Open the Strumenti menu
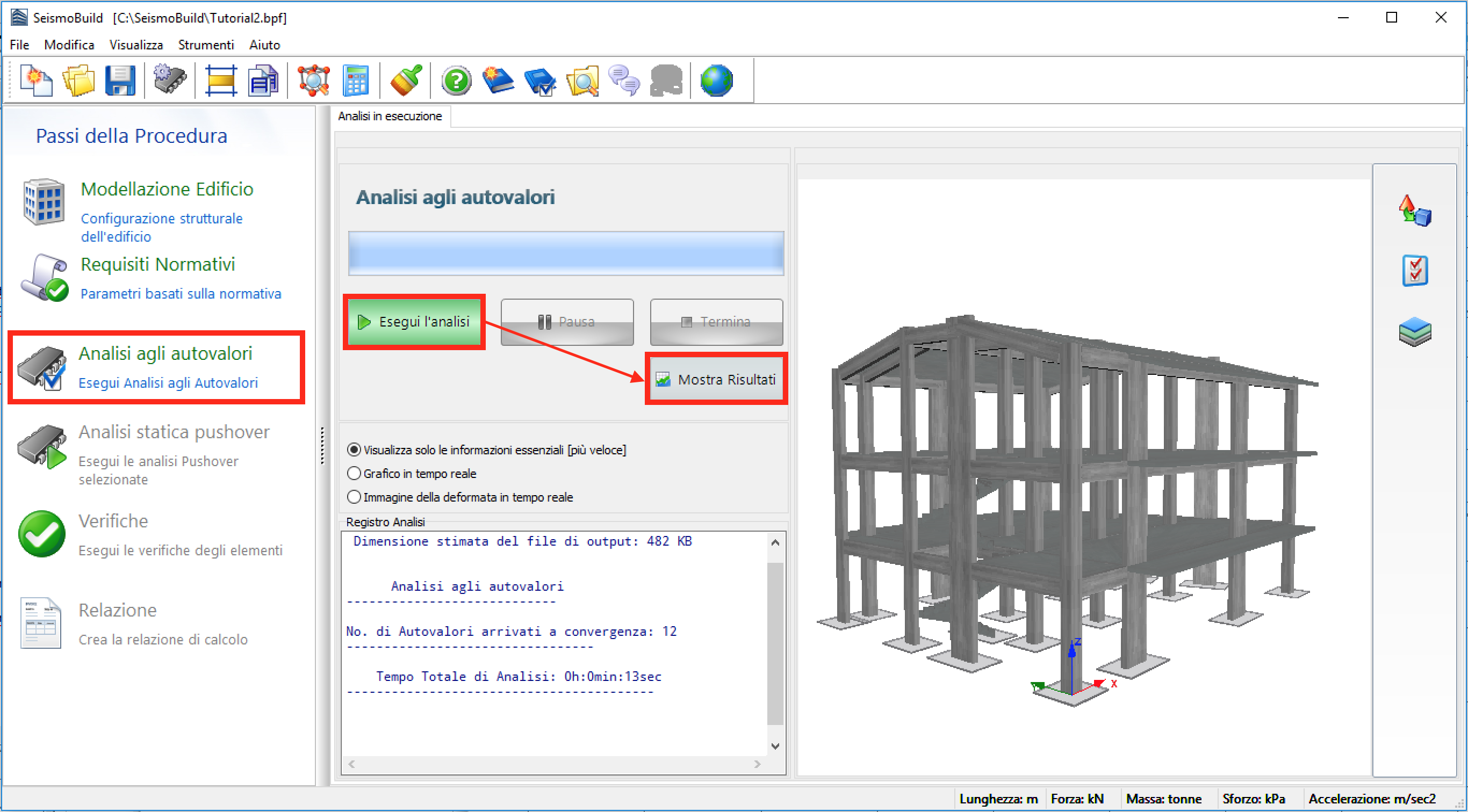Image resolution: width=1468 pixels, height=812 pixels. (x=206, y=45)
